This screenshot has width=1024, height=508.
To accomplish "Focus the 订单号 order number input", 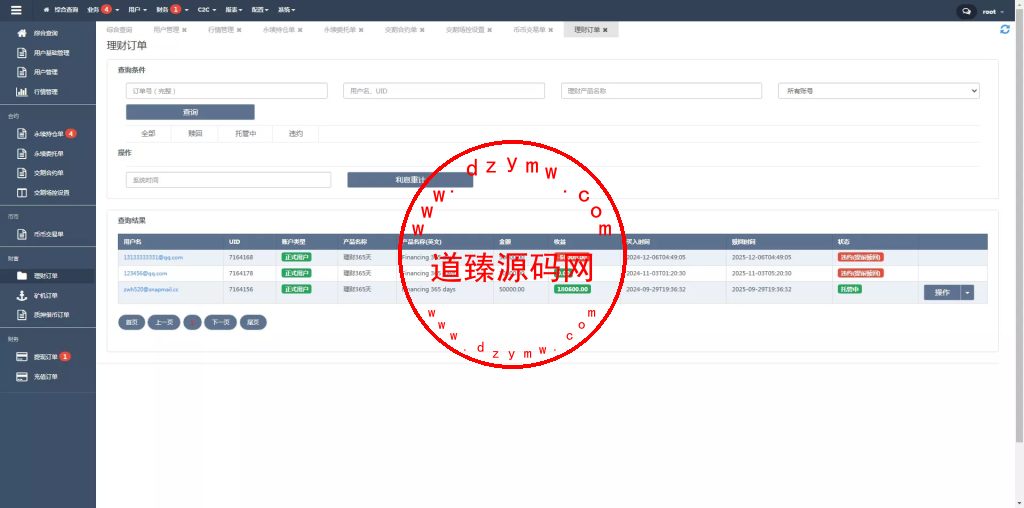I will (227, 91).
